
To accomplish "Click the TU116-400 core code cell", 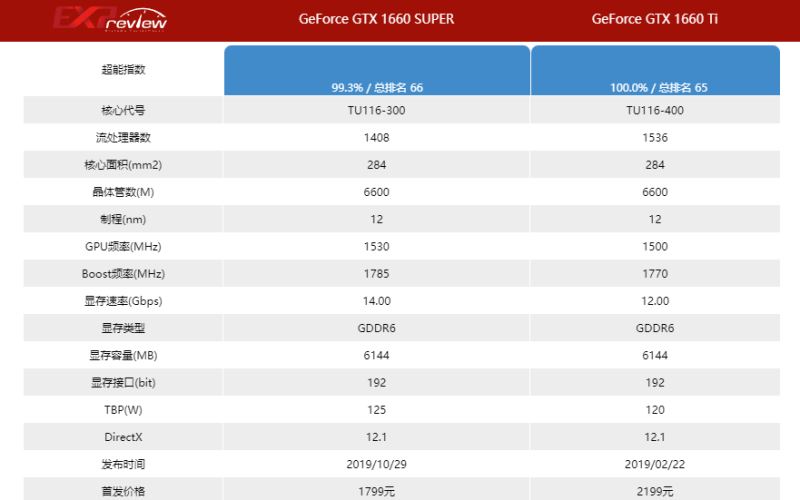I will (x=655, y=110).
